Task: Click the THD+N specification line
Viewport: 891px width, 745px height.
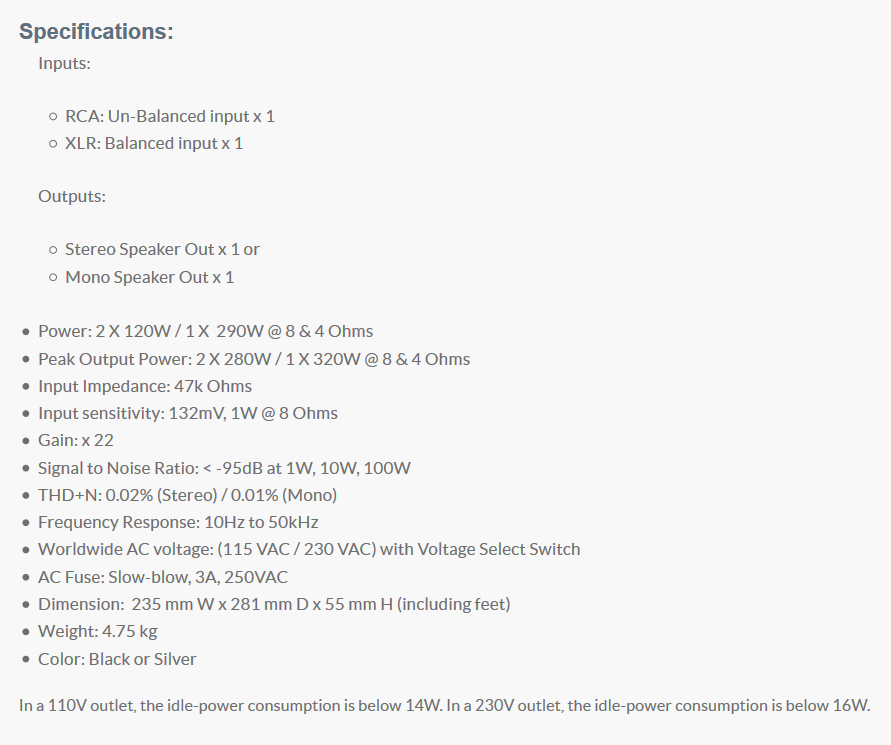Action: coord(188,495)
